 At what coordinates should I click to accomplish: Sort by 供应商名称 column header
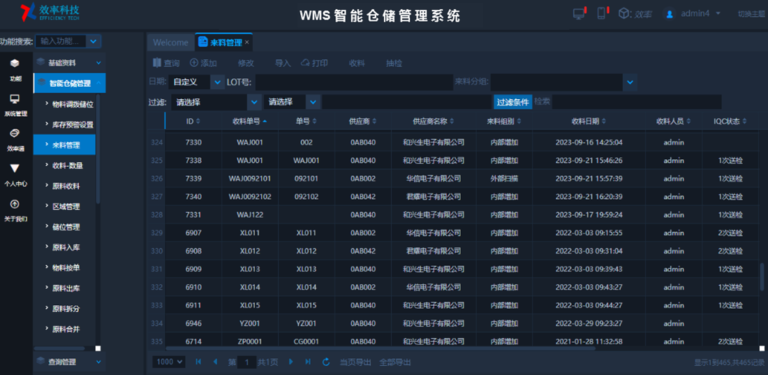click(433, 121)
